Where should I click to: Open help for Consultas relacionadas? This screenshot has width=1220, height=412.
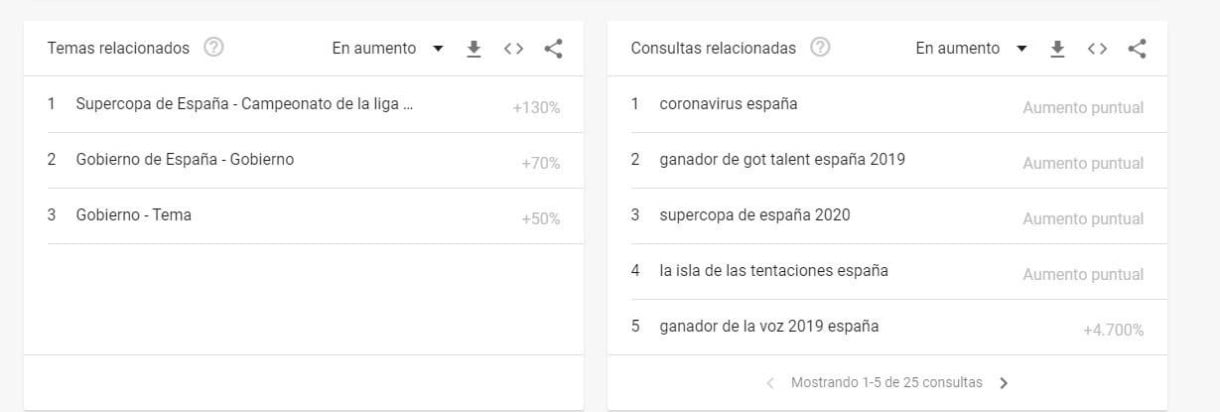click(x=820, y=49)
